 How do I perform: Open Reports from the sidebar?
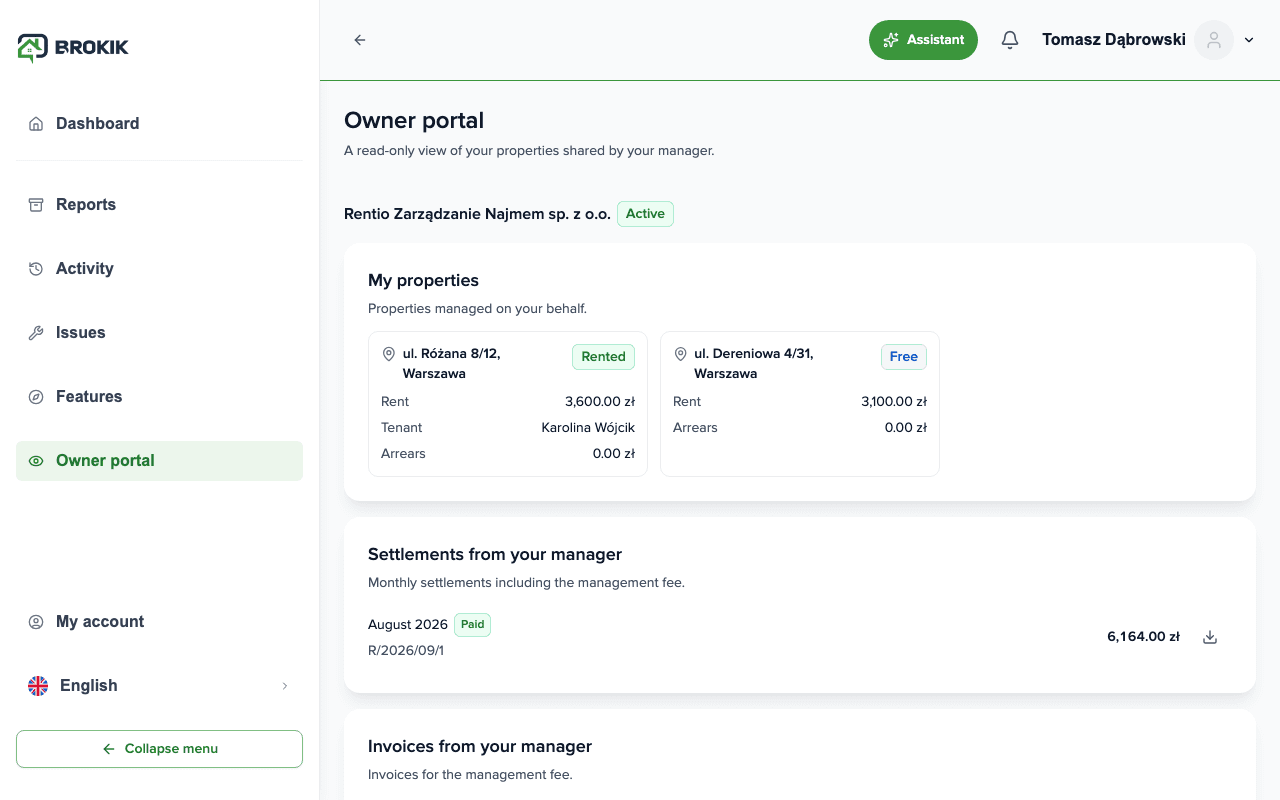tap(159, 205)
